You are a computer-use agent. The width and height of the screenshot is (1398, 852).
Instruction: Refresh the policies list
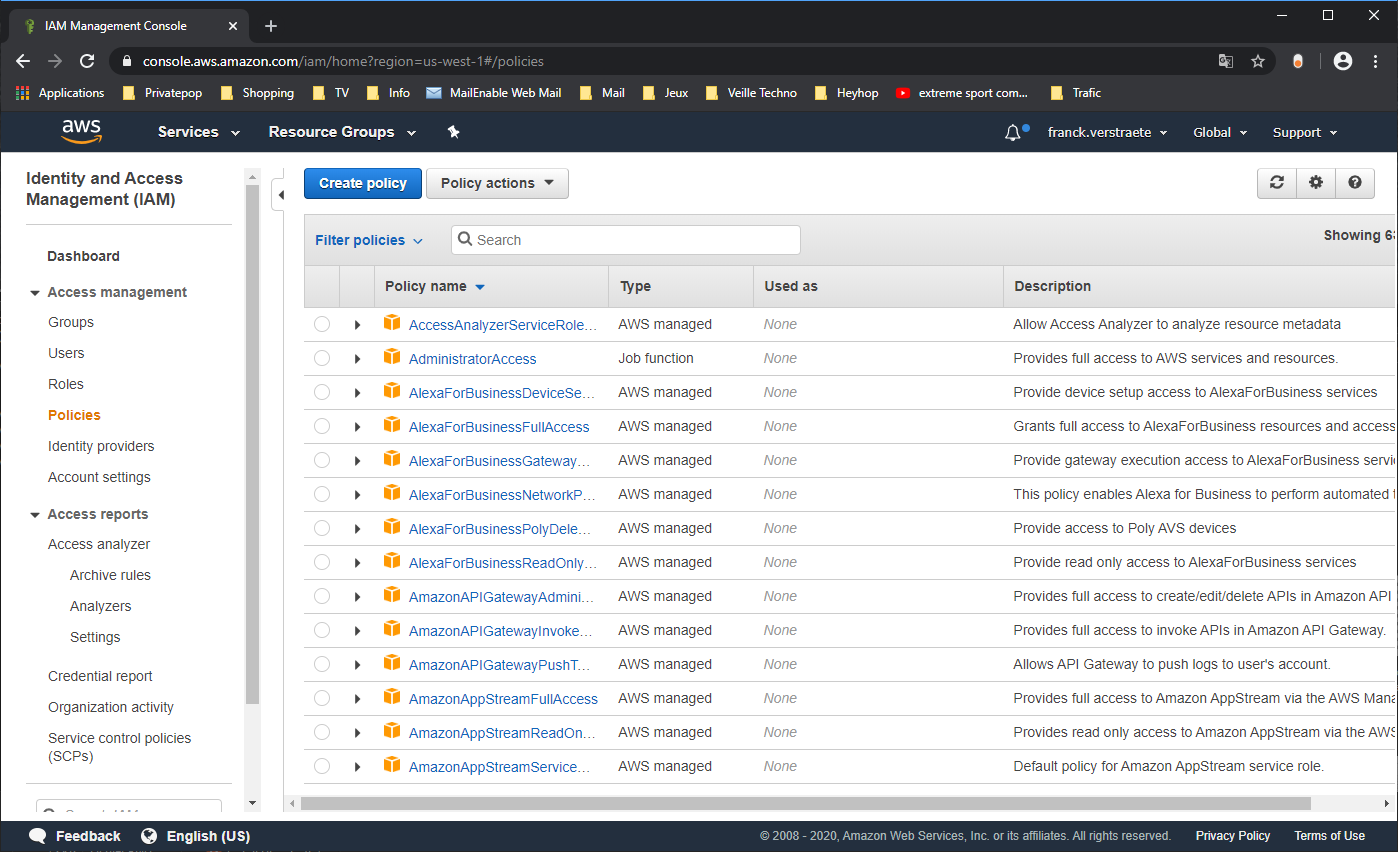pos(1277,183)
